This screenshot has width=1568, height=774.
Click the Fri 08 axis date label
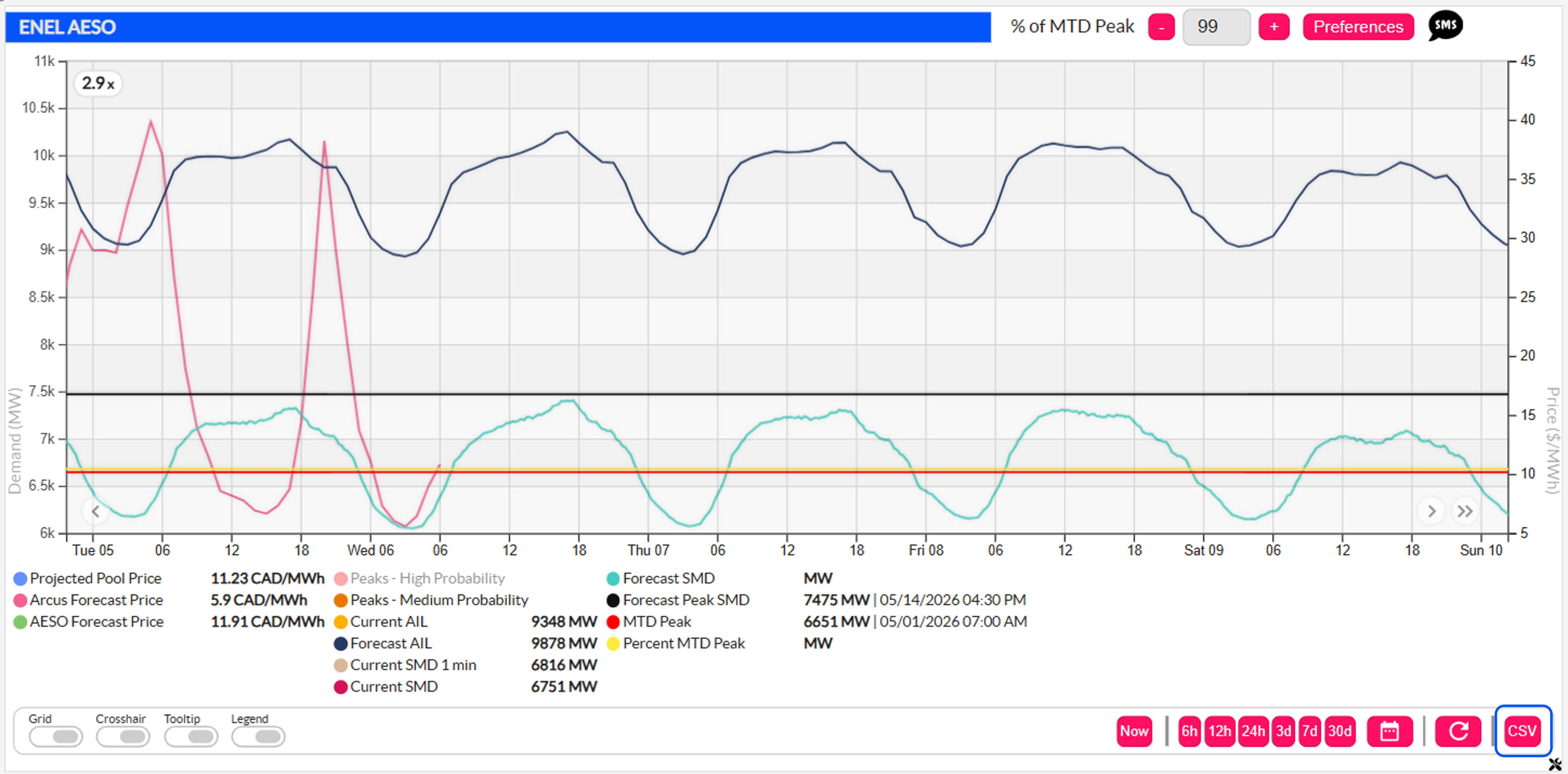click(x=926, y=551)
